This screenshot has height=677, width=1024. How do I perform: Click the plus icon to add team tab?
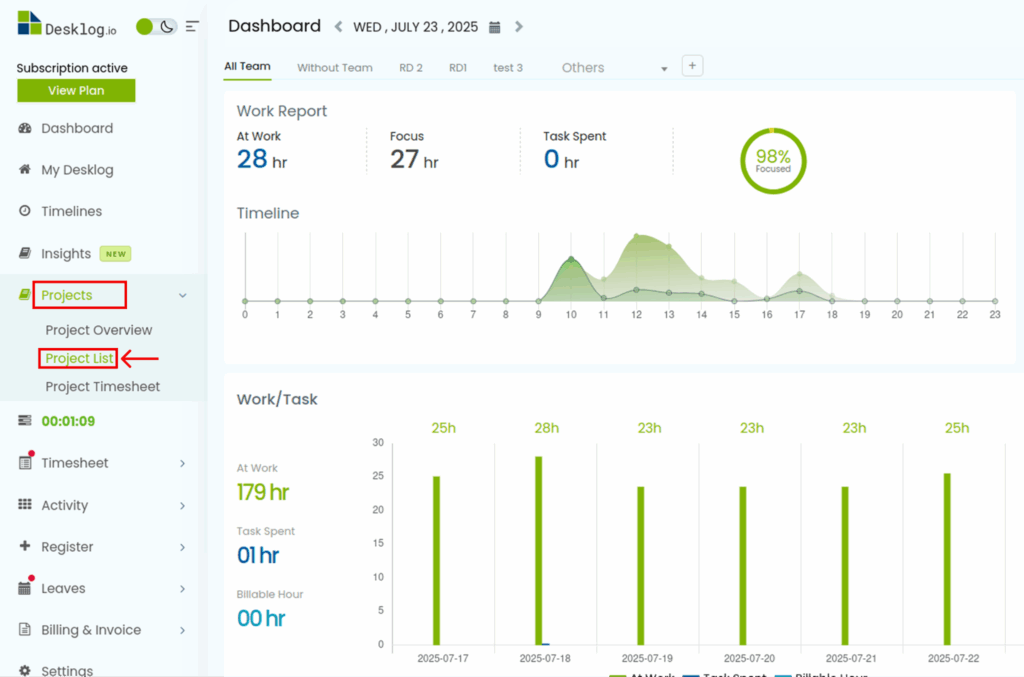(x=692, y=66)
